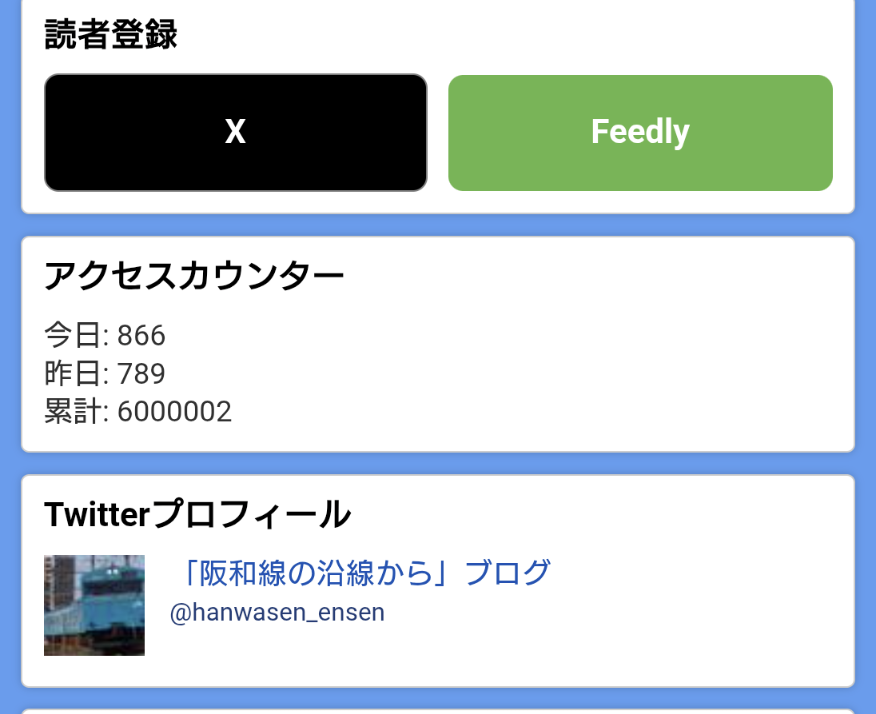Click the Twitterプロフィール heading
The image size is (876, 714).
coord(197,515)
